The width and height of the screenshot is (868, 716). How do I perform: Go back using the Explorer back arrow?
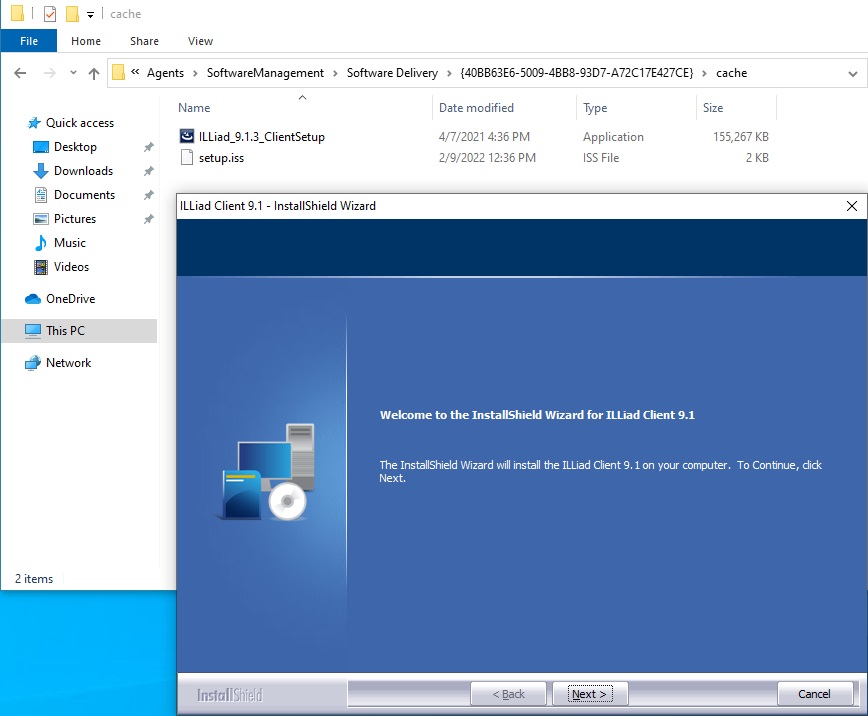pyautogui.click(x=20, y=73)
